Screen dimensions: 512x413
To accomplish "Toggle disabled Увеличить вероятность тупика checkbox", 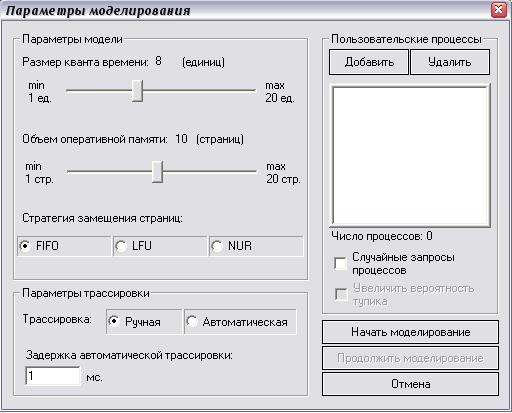I will tap(341, 294).
